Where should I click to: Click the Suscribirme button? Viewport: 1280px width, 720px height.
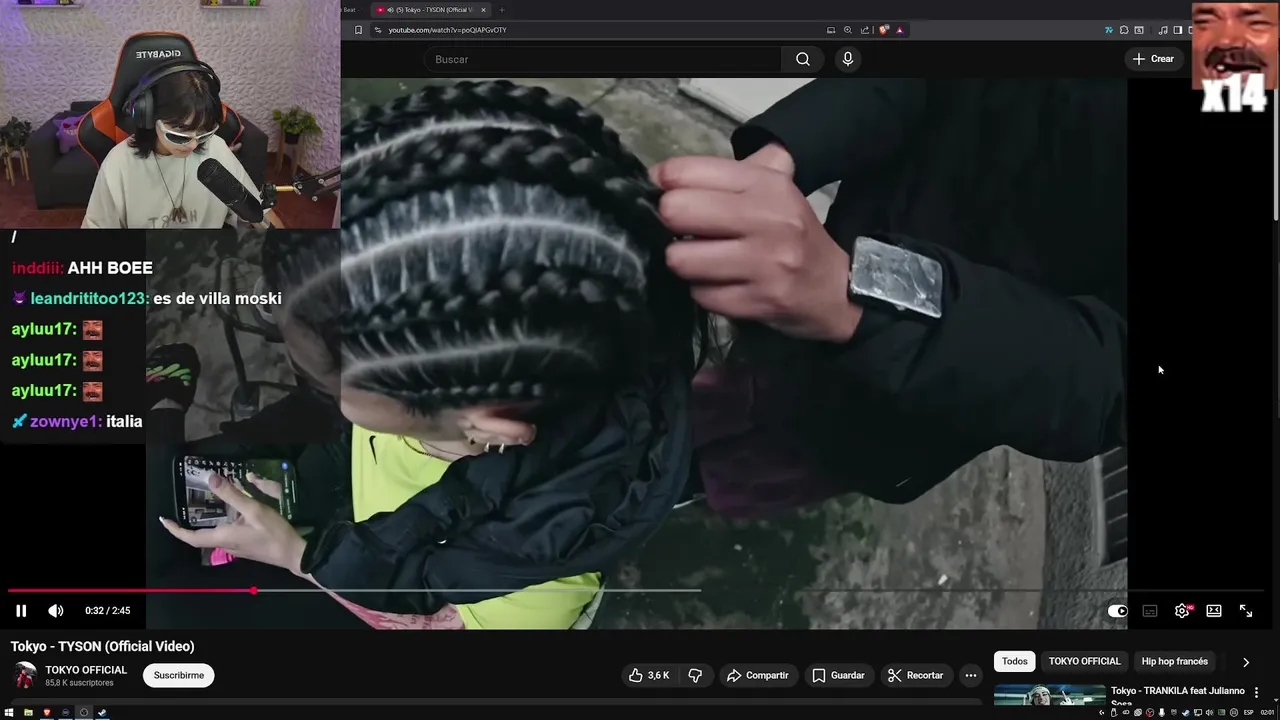(x=179, y=675)
